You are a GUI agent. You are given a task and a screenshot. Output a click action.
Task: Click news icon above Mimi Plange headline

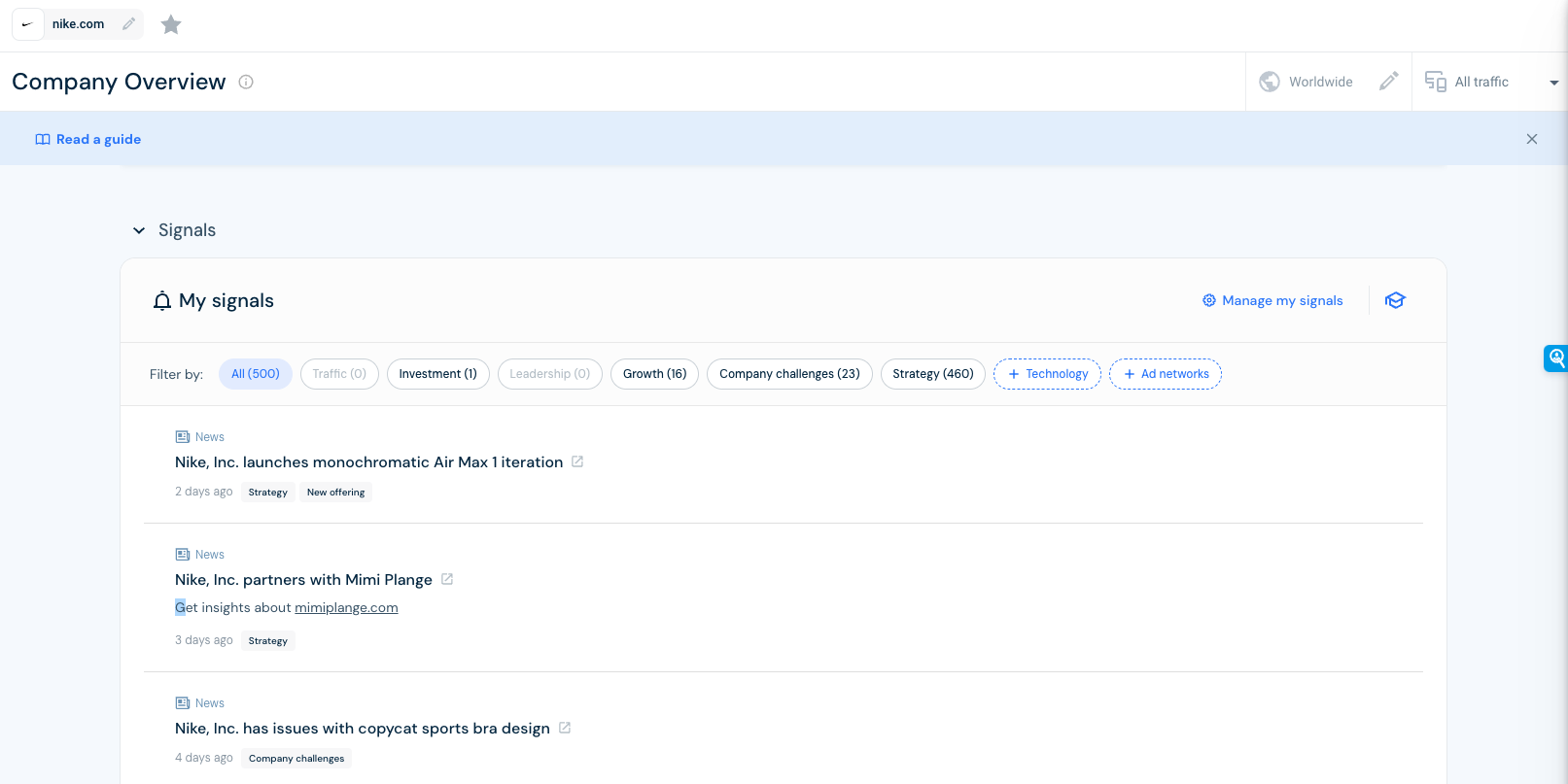pos(182,555)
